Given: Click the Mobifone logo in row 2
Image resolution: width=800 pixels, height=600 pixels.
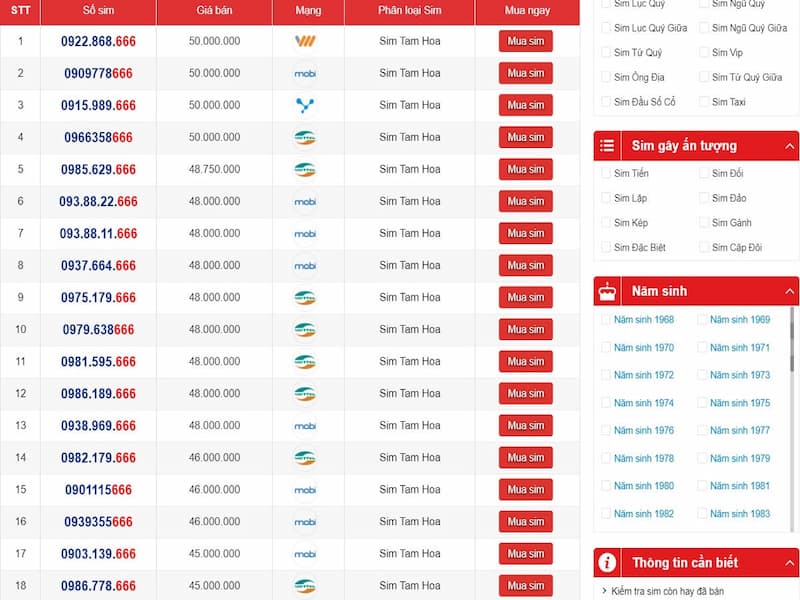Looking at the screenshot, I should point(305,73).
